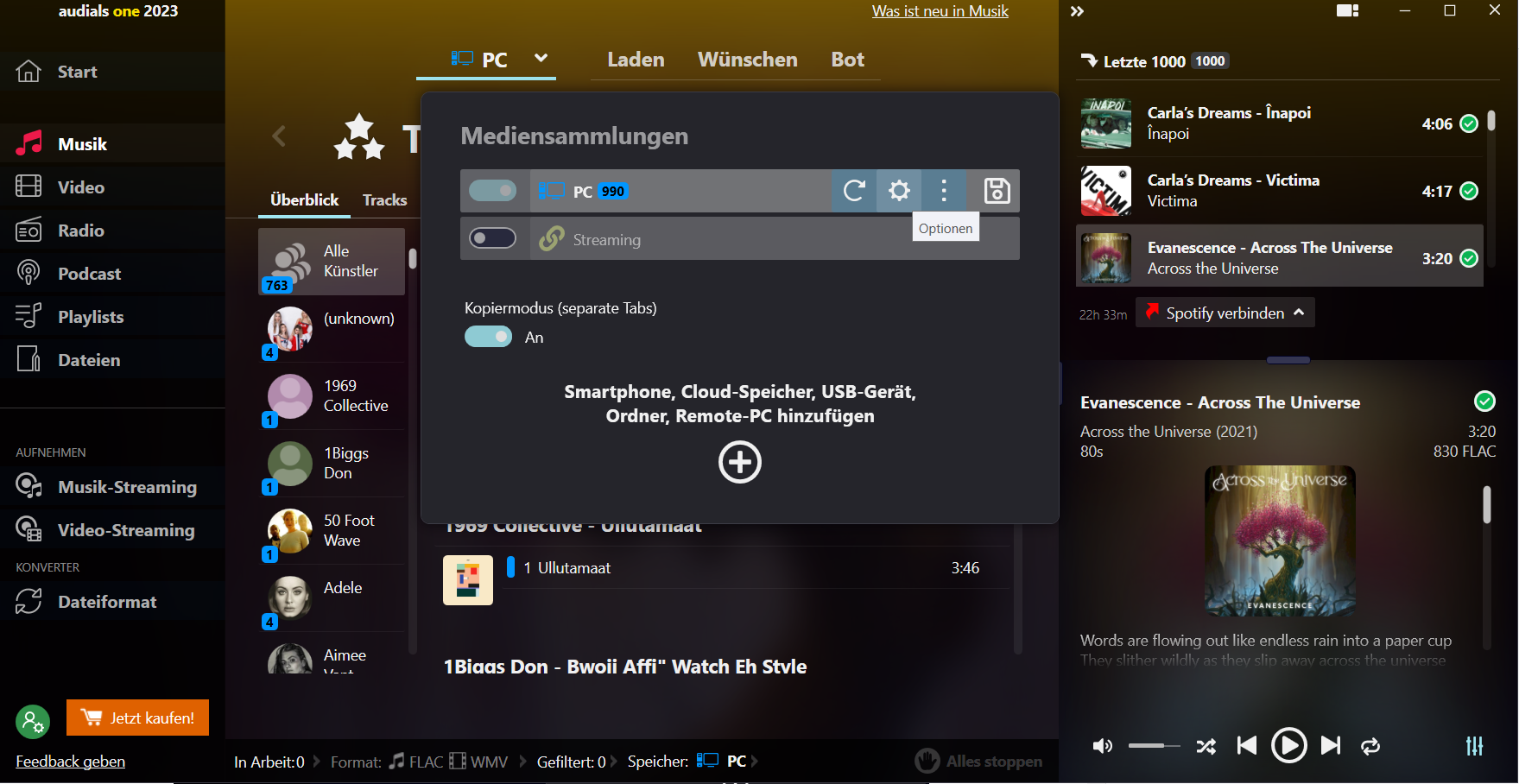The height and width of the screenshot is (784, 1519).
Task: Click the lyrics panel scrollbar
Action: click(x=1487, y=504)
